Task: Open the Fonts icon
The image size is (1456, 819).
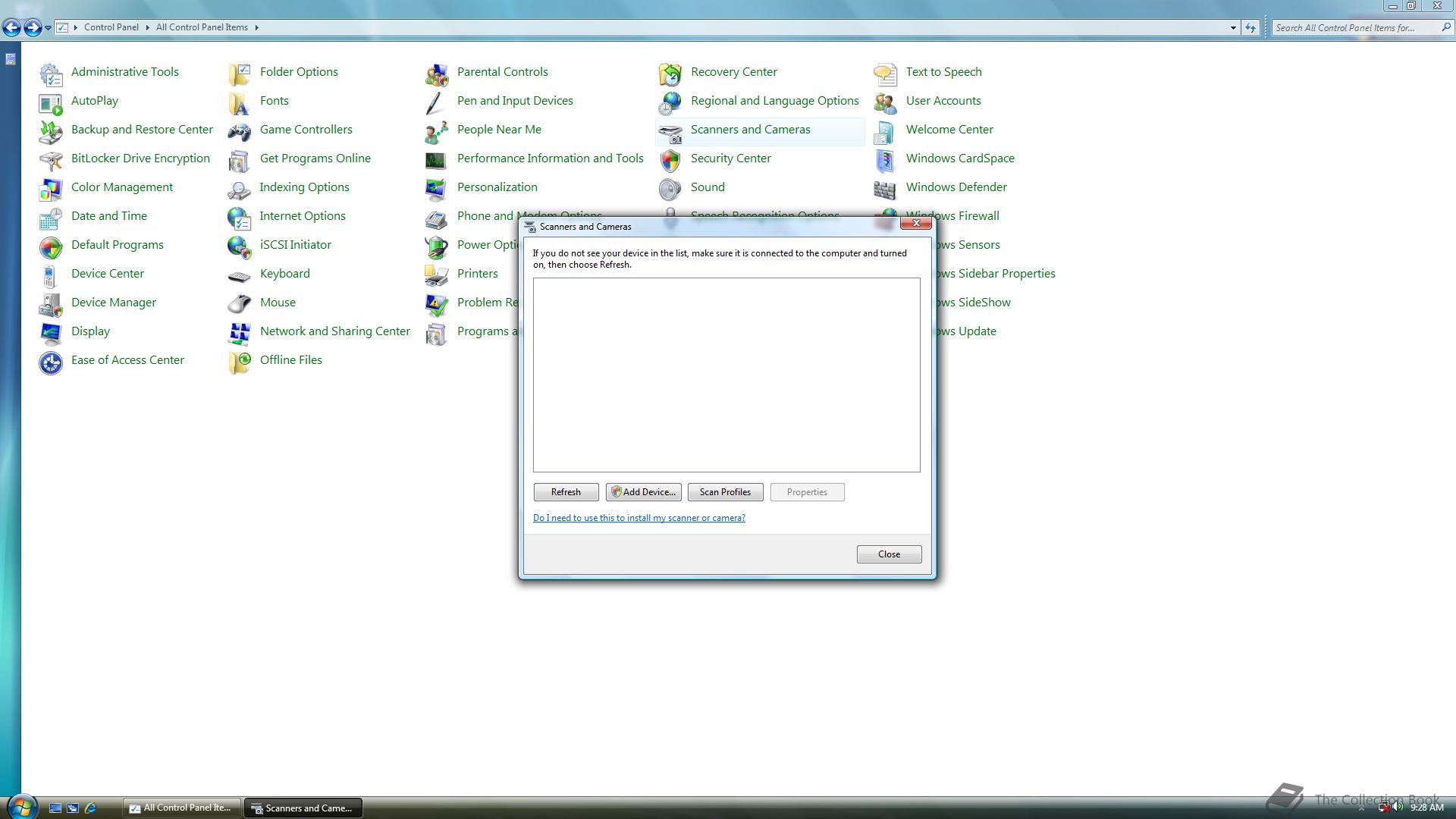Action: tap(240, 102)
